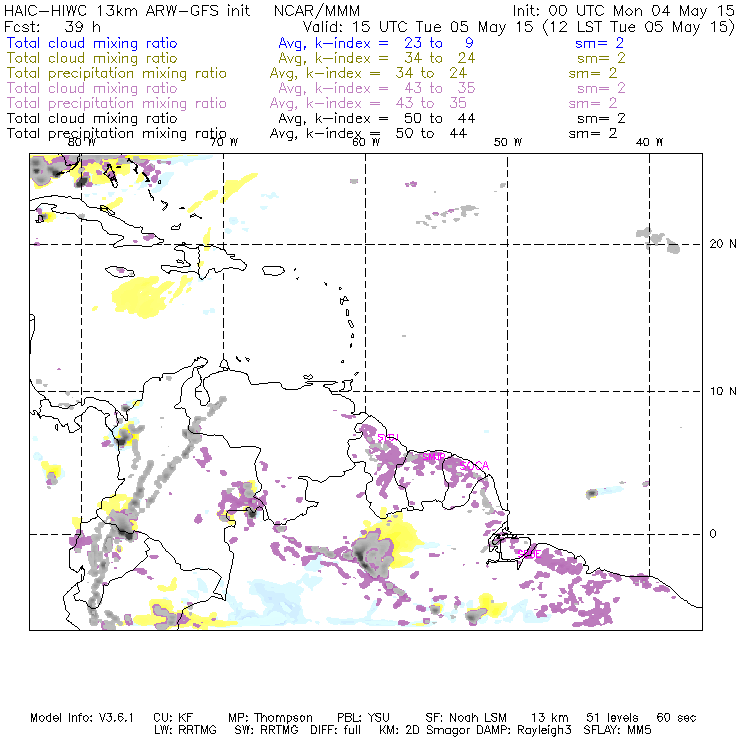Click the "SF: Noah LSM" model setting
740x740 pixels.
[x=466, y=718]
